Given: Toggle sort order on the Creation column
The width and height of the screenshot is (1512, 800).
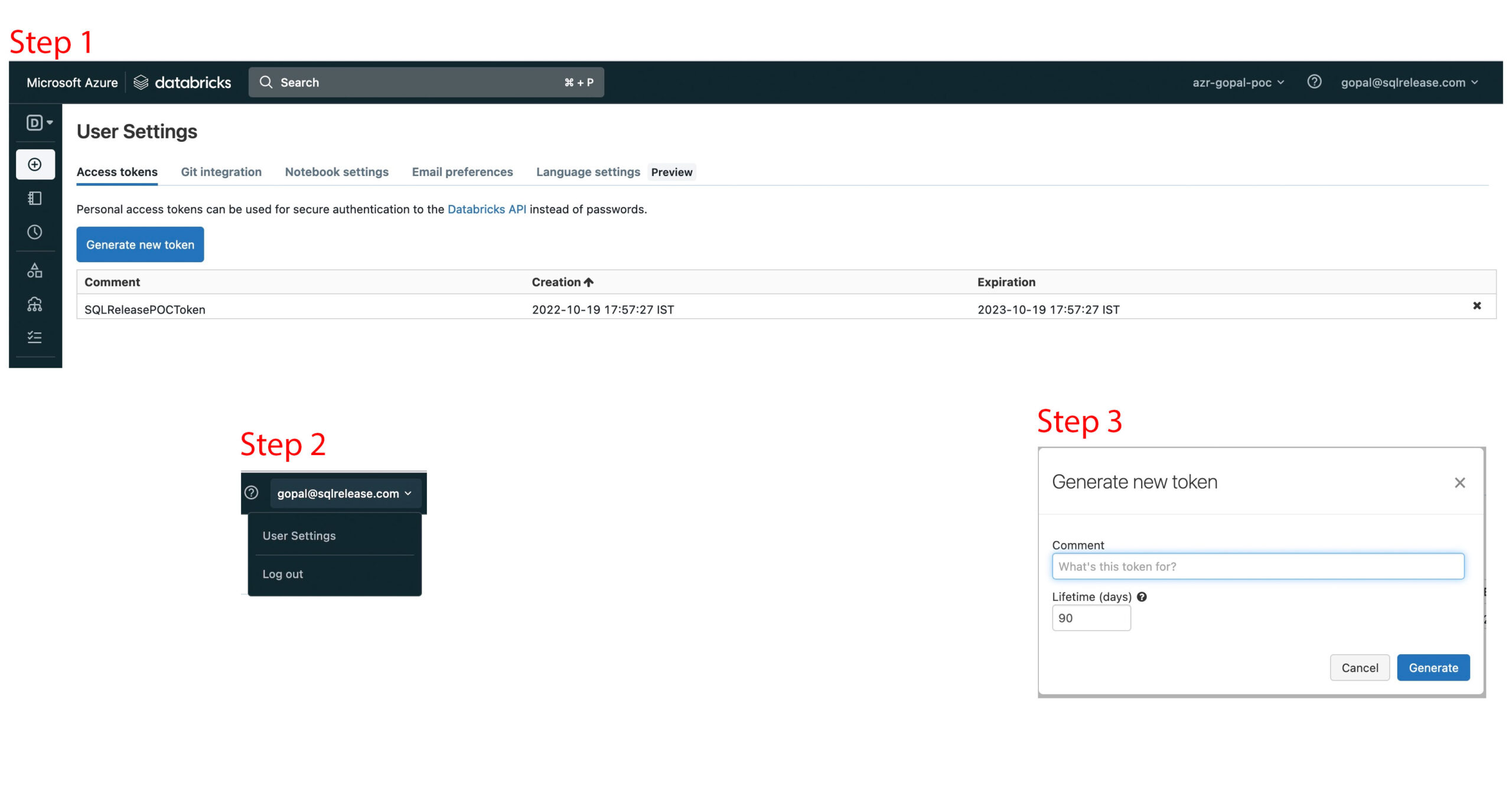Looking at the screenshot, I should 562,282.
